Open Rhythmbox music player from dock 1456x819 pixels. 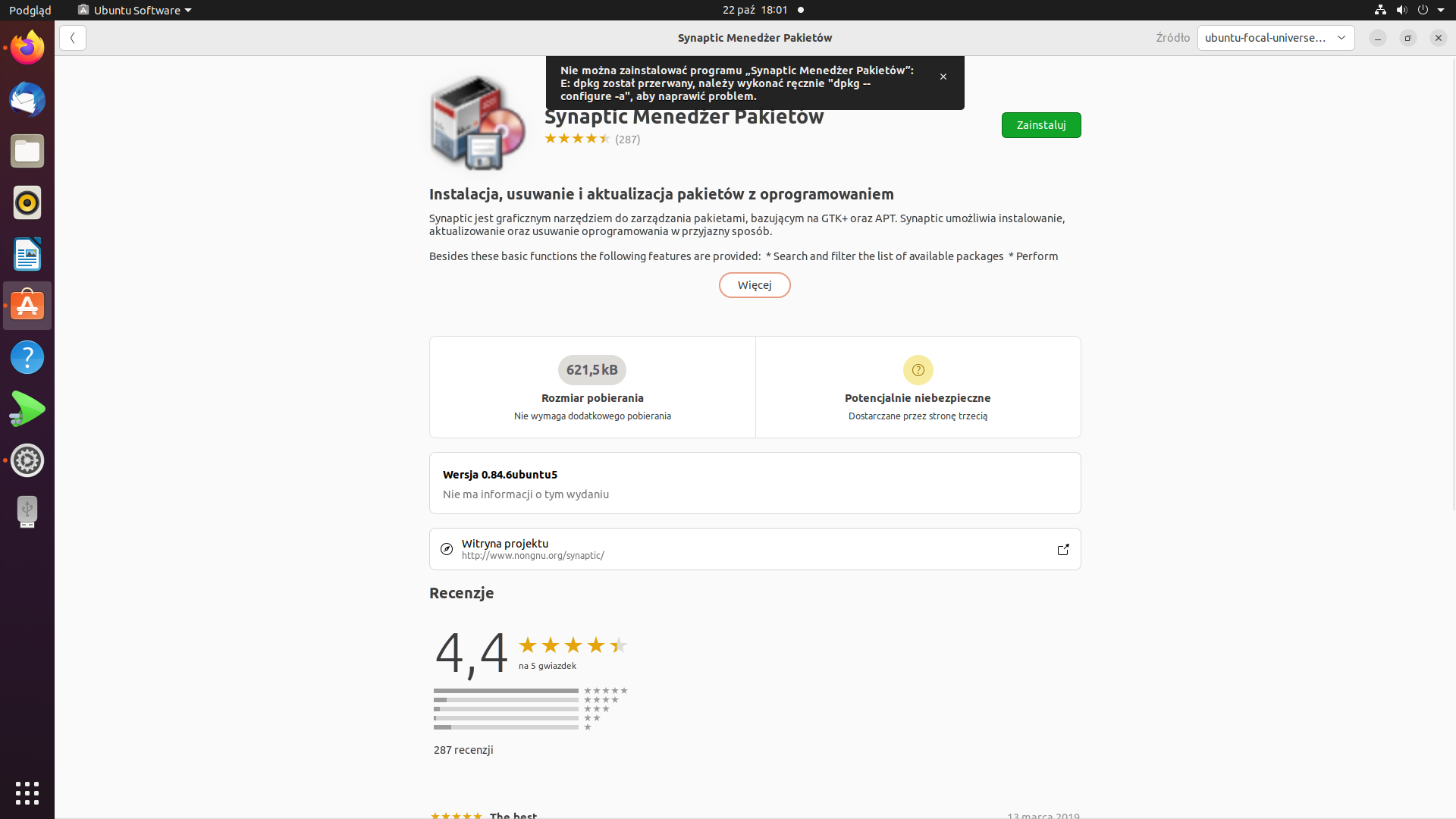[x=27, y=202]
